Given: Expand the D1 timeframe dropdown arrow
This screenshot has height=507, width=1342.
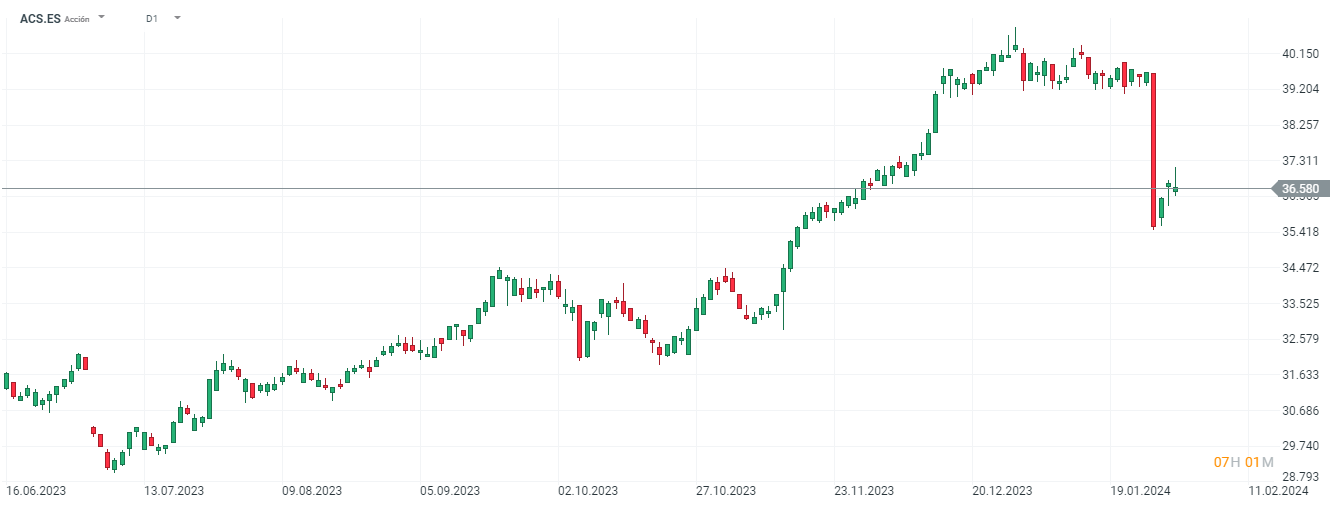Looking at the screenshot, I should [177, 18].
